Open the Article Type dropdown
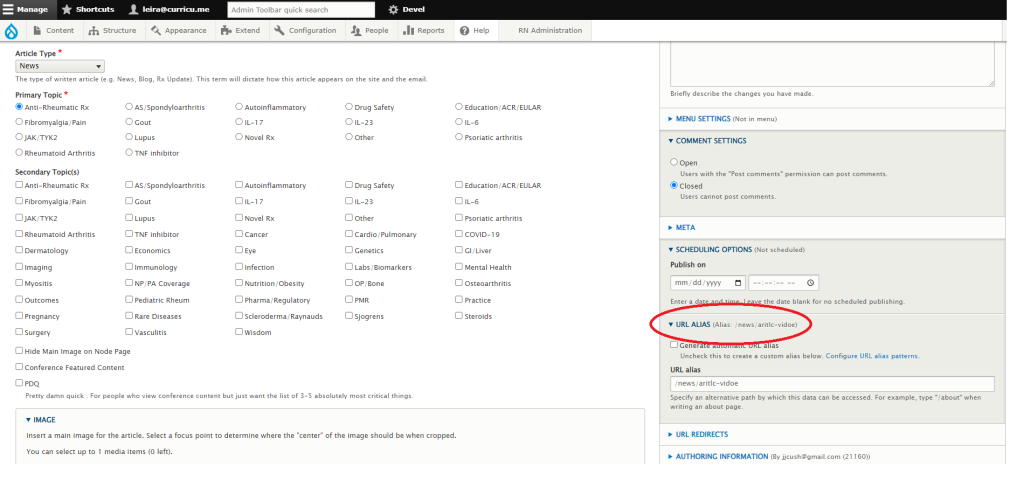The height and width of the screenshot is (502, 1024). click(x=59, y=66)
